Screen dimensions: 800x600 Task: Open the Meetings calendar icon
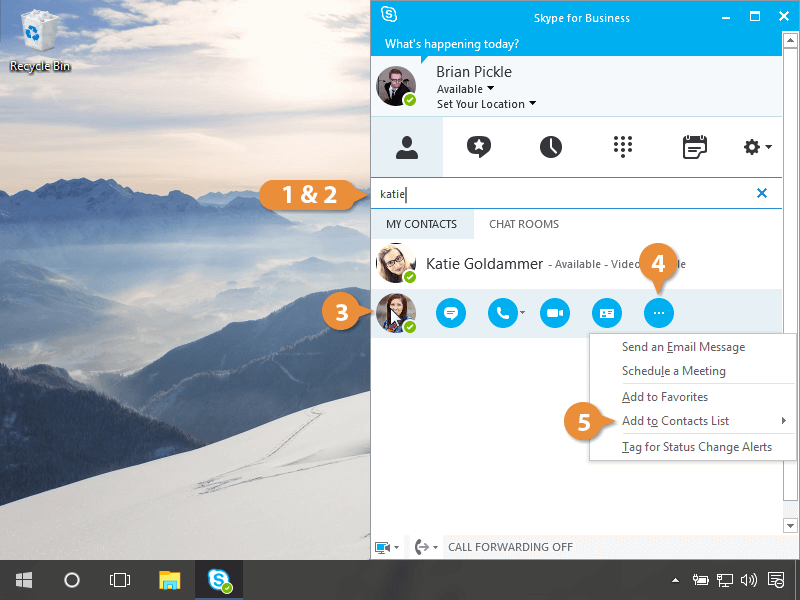(x=694, y=147)
